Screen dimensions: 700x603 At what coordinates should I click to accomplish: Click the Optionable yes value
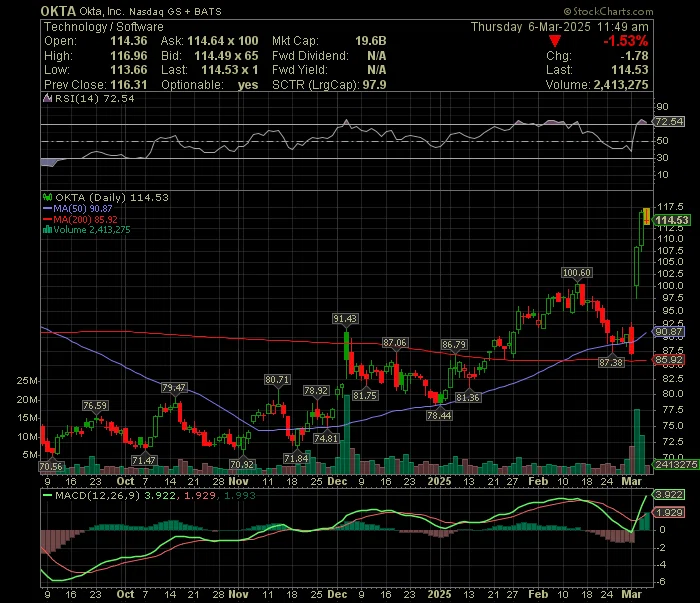point(248,85)
